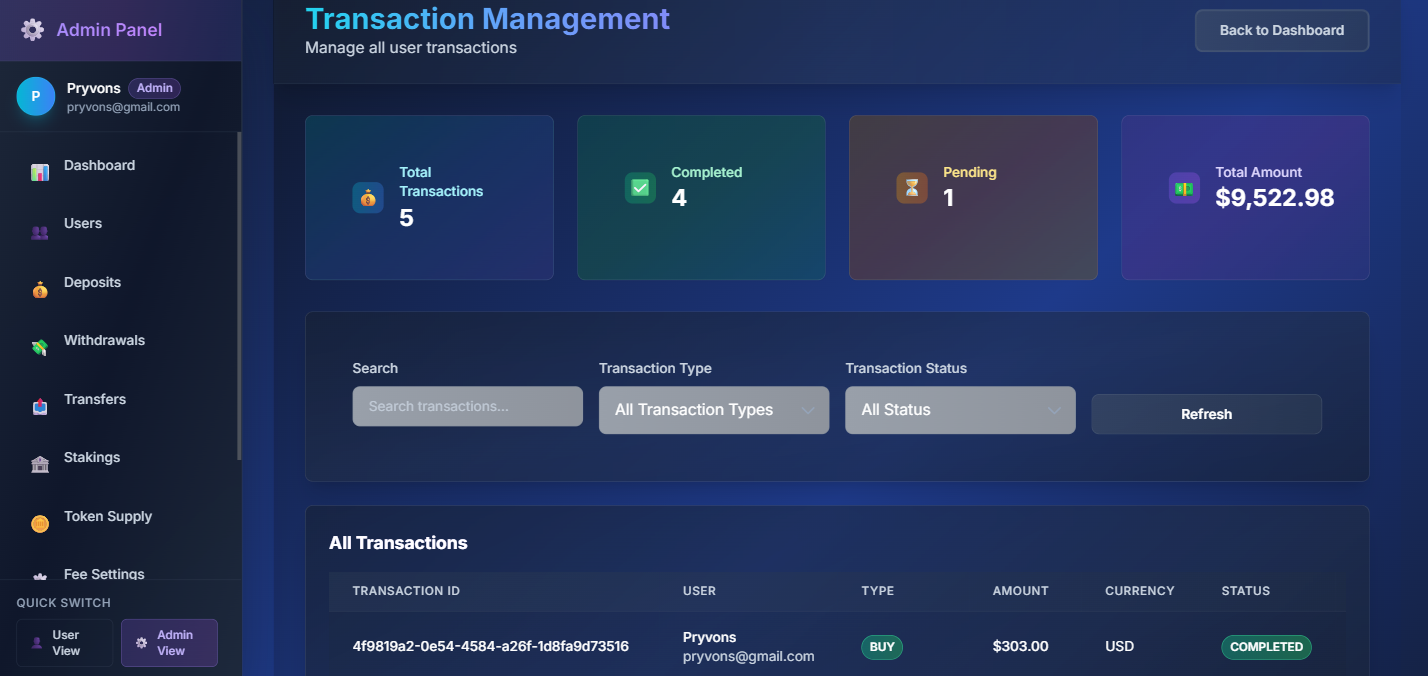This screenshot has width=1428, height=676.
Task: Switch to User View
Action: 64,642
